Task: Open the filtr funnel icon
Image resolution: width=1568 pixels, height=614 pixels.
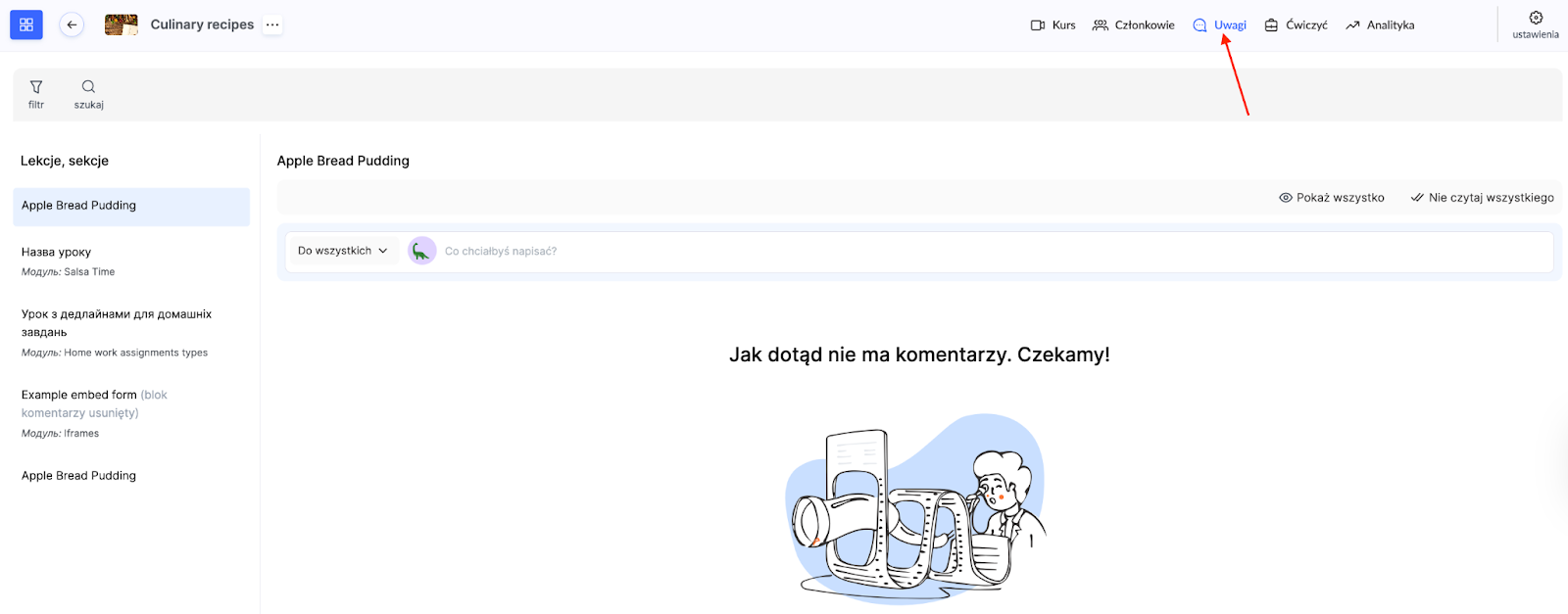Action: pyautogui.click(x=36, y=94)
